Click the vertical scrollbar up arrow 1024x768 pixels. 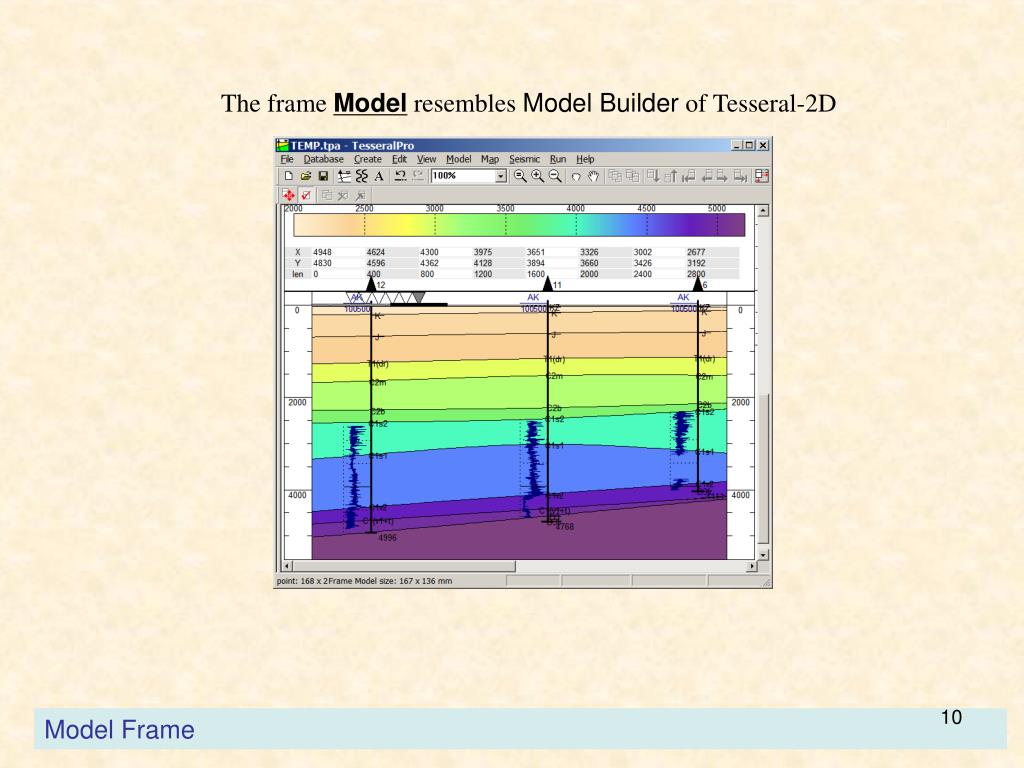pyautogui.click(x=763, y=210)
